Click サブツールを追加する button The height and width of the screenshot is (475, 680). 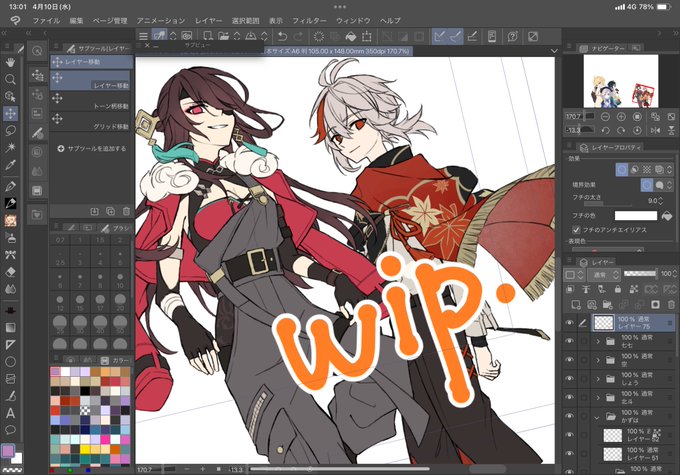(x=92, y=148)
